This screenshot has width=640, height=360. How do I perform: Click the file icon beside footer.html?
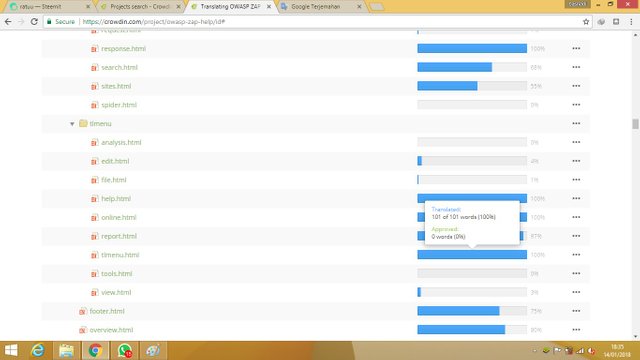tap(83, 312)
